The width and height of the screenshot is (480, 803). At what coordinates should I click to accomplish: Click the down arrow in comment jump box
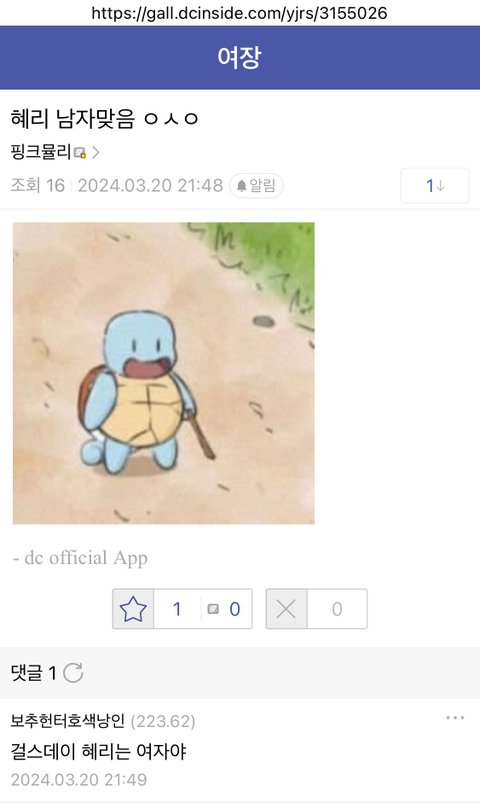pos(441,185)
